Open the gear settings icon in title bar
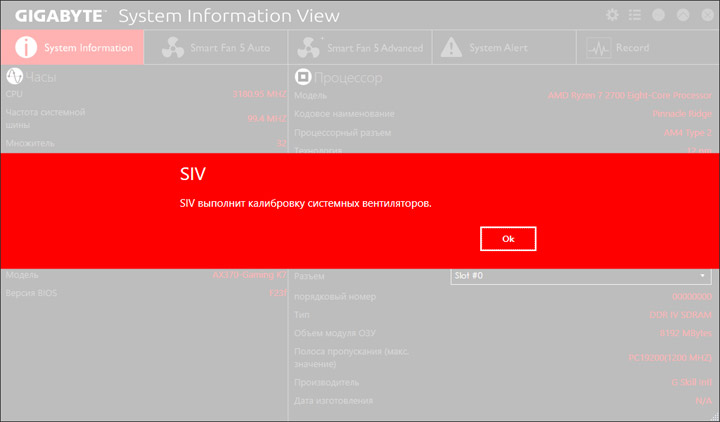The height and width of the screenshot is (422, 720). [x=612, y=15]
